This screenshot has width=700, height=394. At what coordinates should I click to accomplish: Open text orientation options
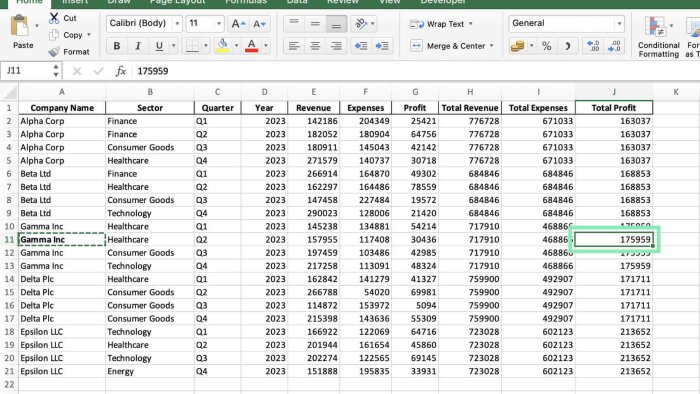(x=360, y=24)
